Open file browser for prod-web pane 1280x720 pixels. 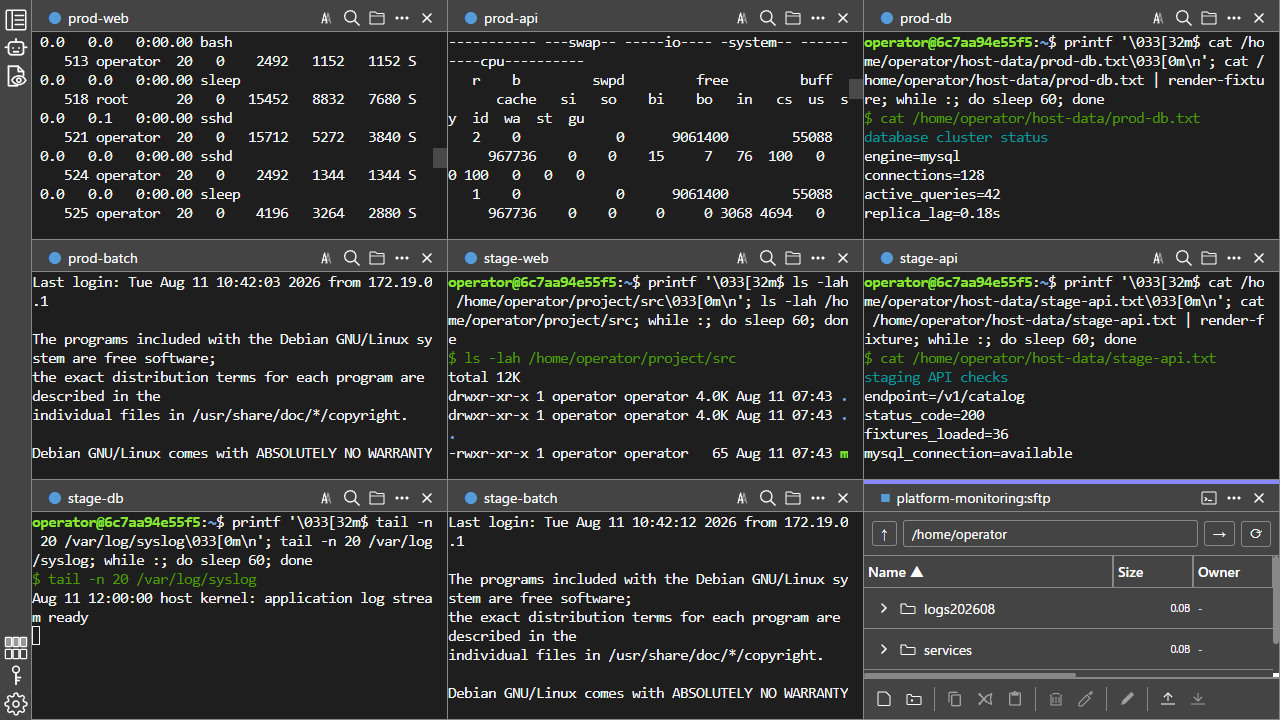(376, 18)
